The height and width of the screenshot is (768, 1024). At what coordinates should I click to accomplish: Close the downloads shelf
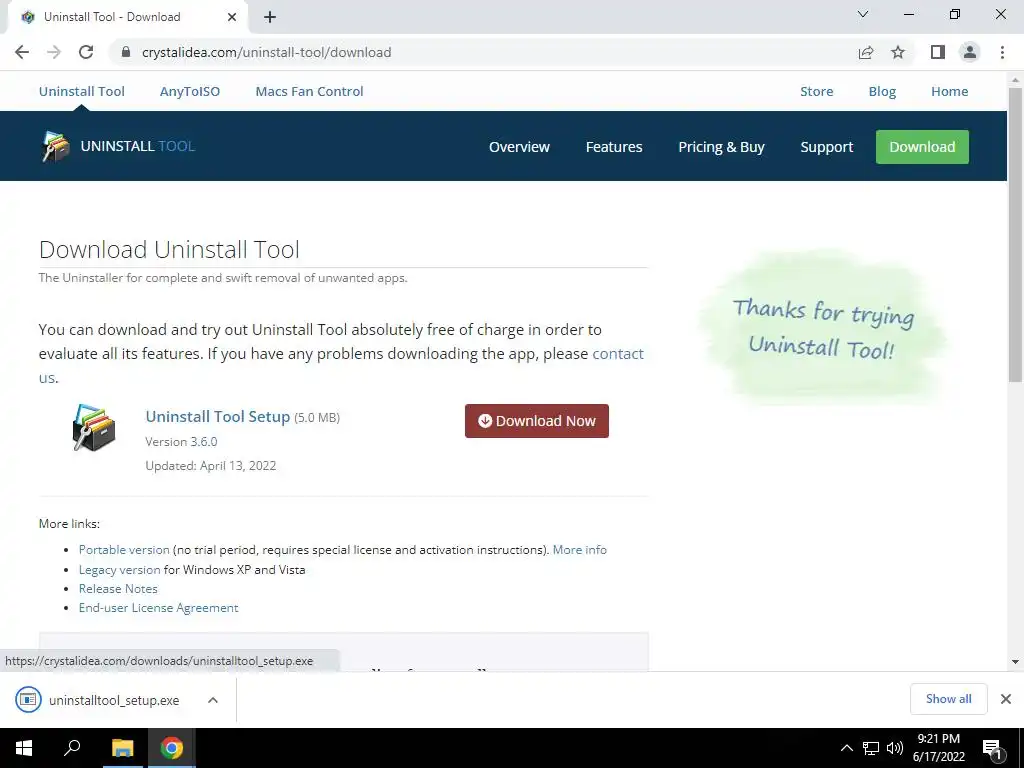(x=1006, y=699)
